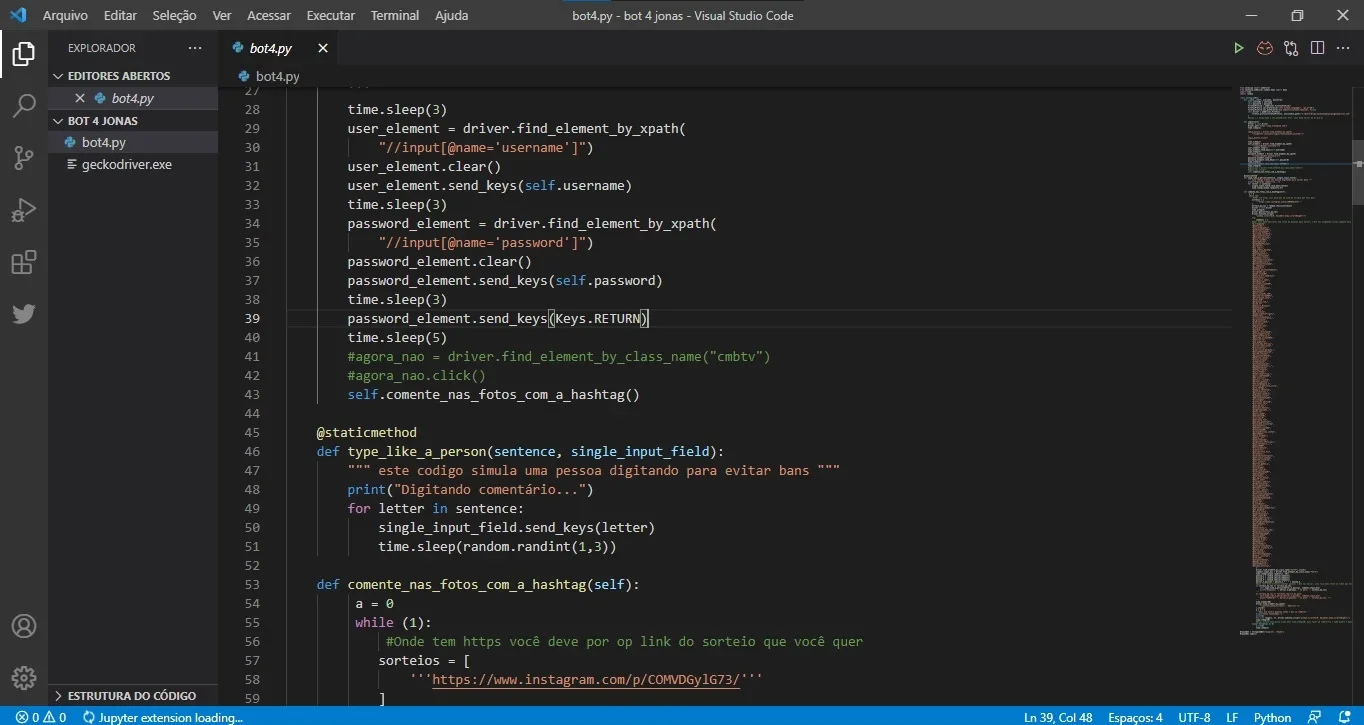Close bot4.py in Open Editors list
This screenshot has height=725, width=1364.
coord(80,98)
